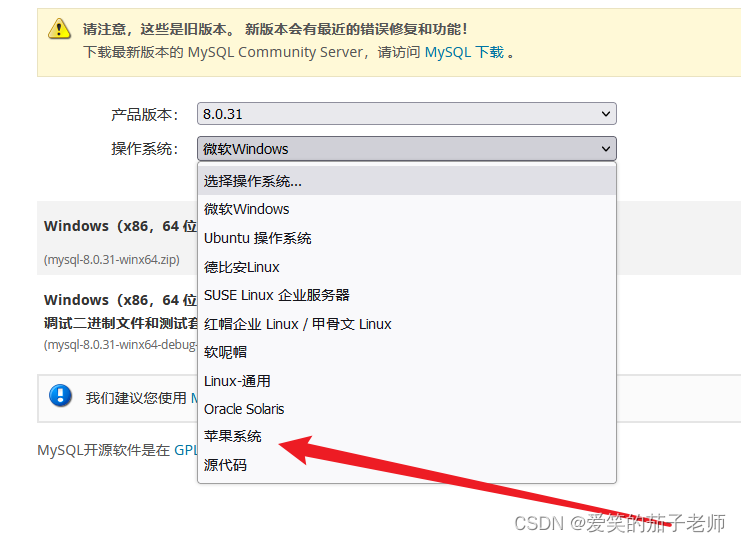This screenshot has width=741, height=542.
Task: Select 红帽企业 Linux / 甲骨文 Linux option
Action: click(406, 324)
